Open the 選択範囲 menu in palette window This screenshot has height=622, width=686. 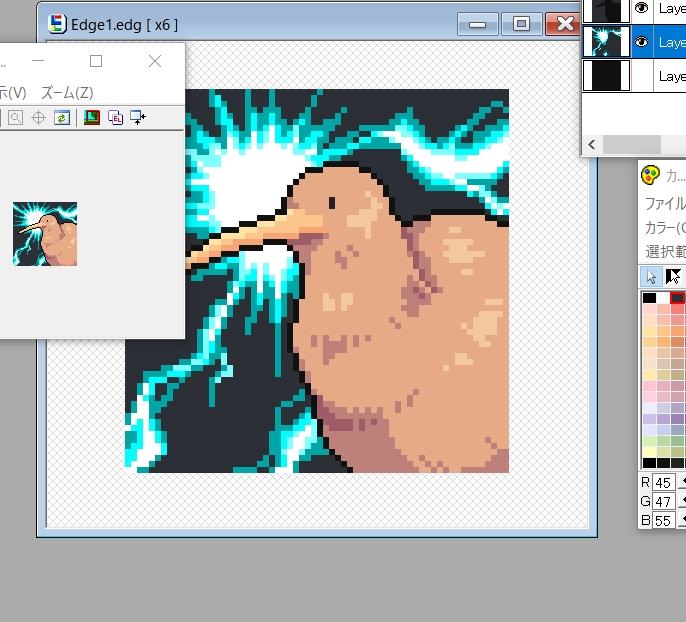(665, 252)
